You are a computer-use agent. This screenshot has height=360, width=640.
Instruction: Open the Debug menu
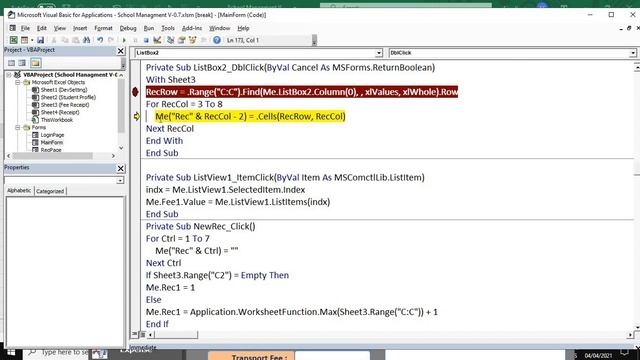[128, 28]
